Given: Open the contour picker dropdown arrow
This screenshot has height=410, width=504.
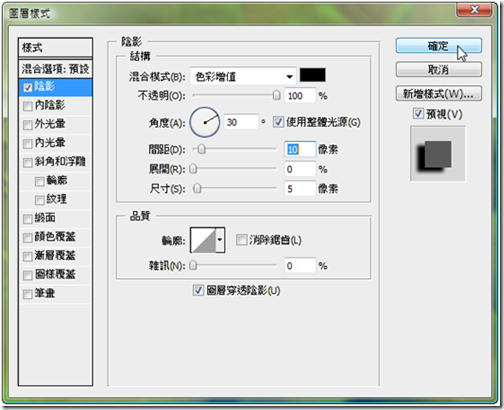Looking at the screenshot, I should point(220,240).
